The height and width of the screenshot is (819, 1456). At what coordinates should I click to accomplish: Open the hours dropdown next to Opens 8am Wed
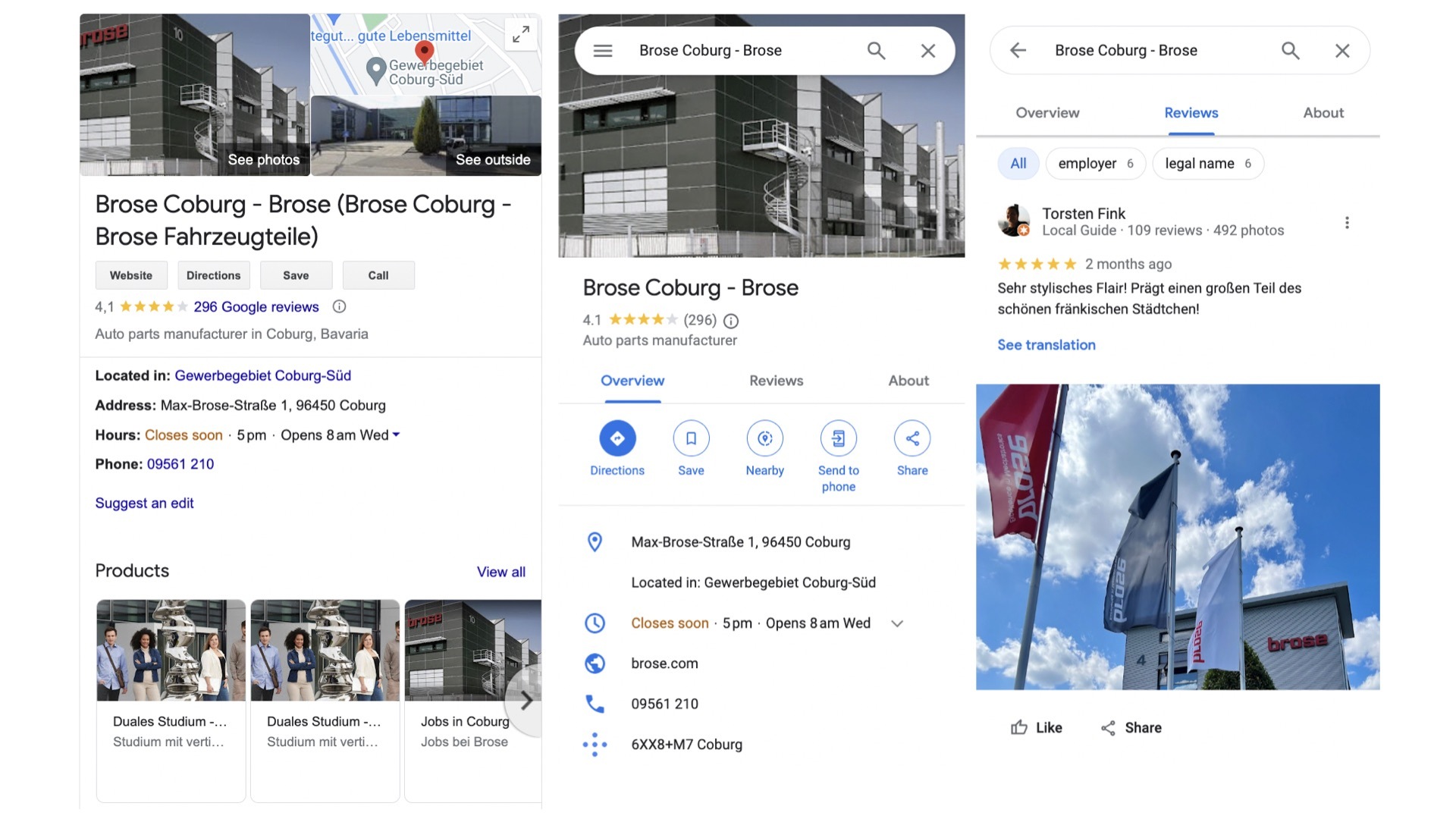897,623
